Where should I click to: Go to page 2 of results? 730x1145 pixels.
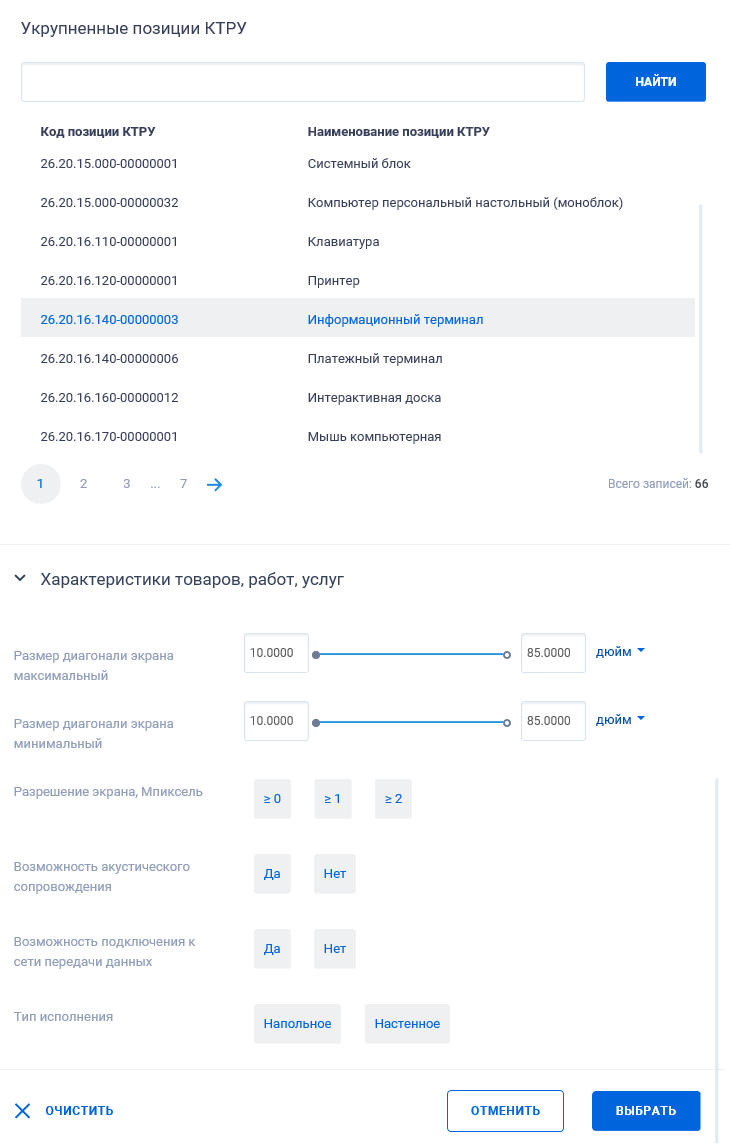tap(83, 484)
